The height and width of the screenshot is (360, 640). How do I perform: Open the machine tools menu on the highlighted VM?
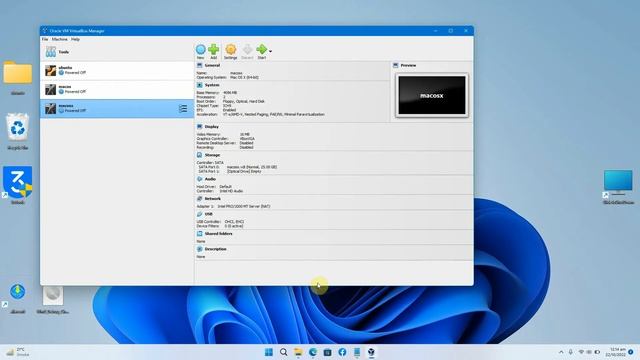183,109
